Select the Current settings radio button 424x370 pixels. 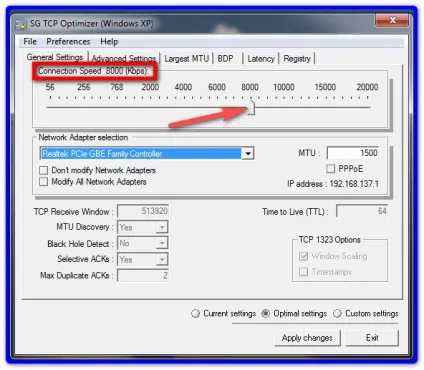[x=195, y=314]
